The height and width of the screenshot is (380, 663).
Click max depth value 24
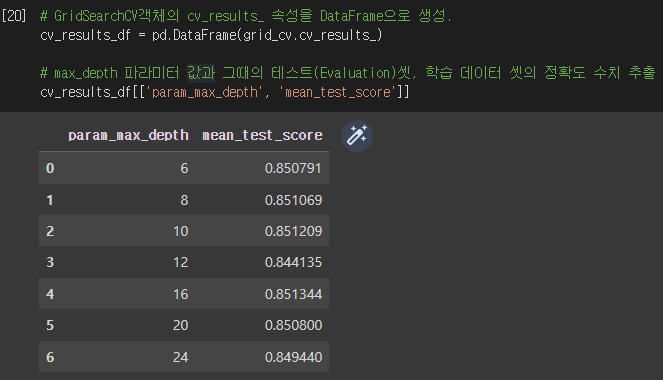181,357
